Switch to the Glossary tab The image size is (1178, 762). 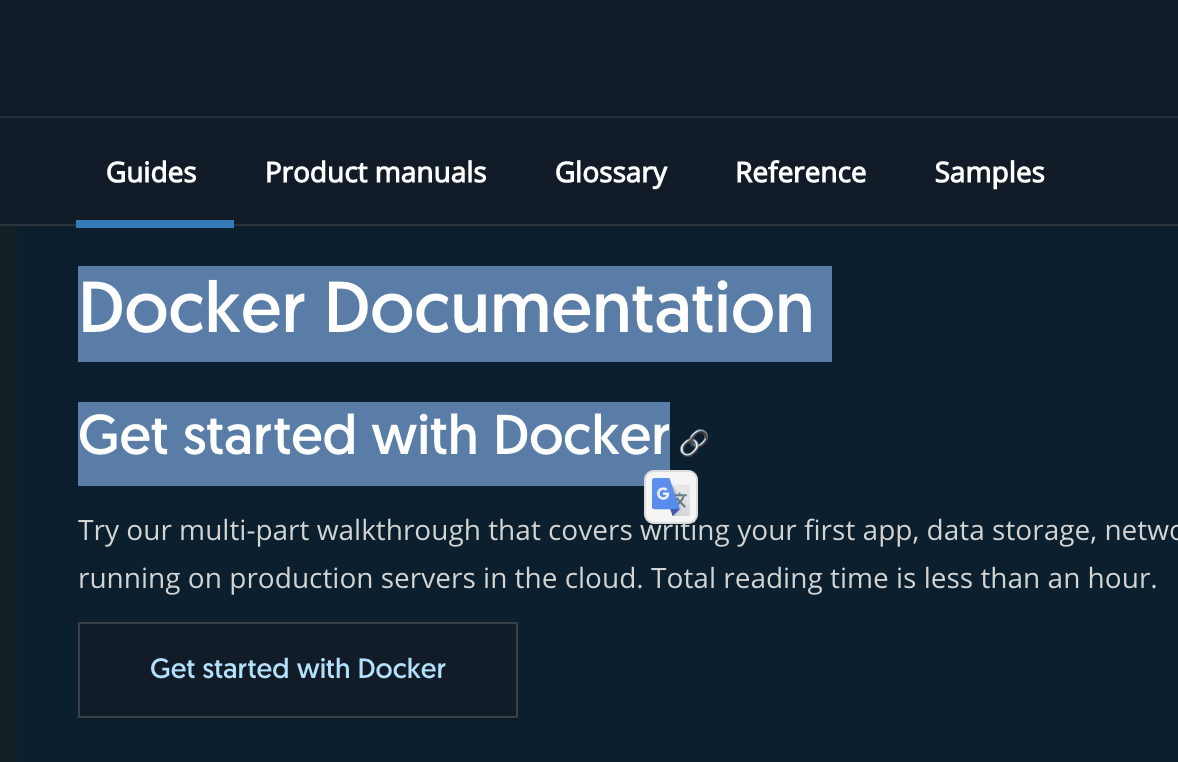(611, 173)
